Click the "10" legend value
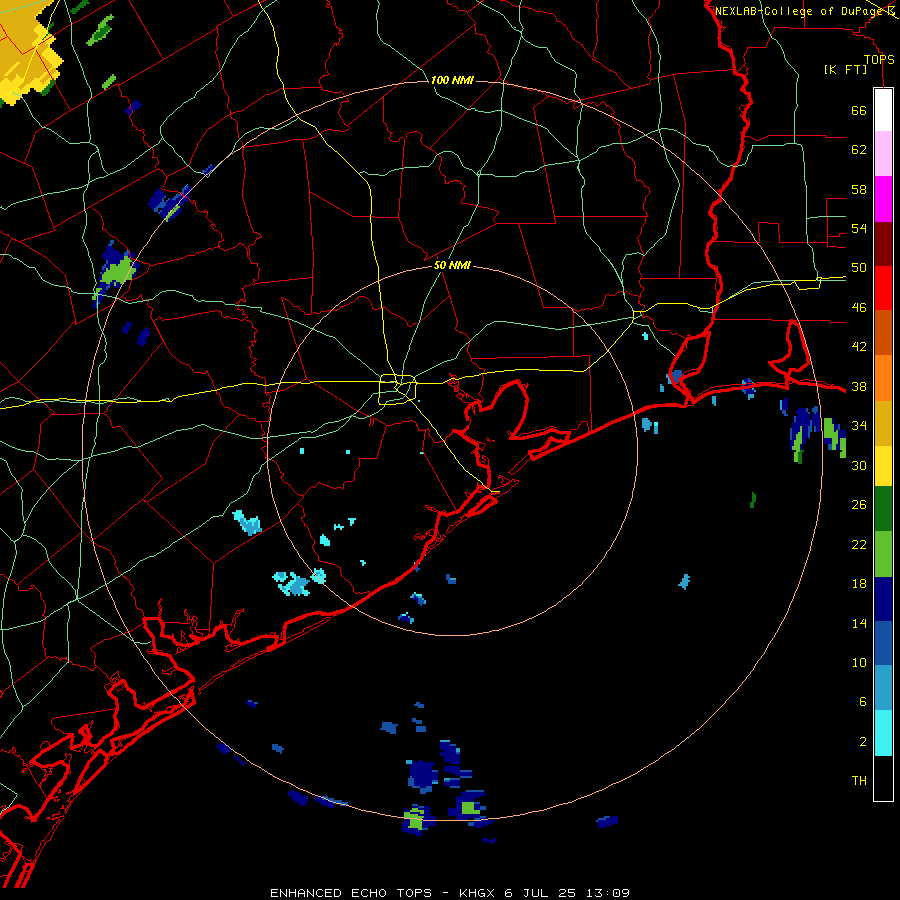 pyautogui.click(x=859, y=663)
